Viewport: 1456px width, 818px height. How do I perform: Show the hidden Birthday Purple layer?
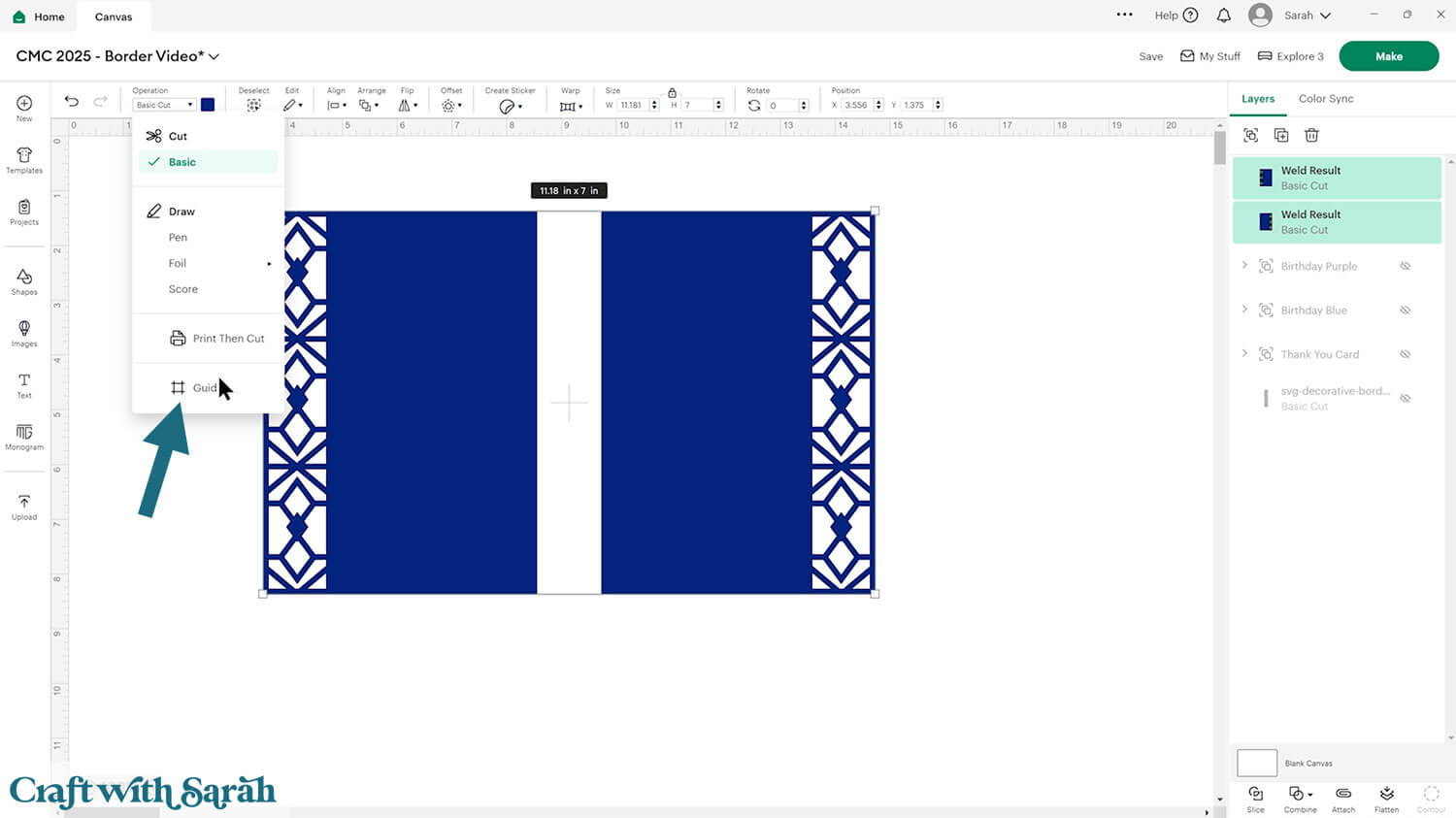pos(1405,266)
